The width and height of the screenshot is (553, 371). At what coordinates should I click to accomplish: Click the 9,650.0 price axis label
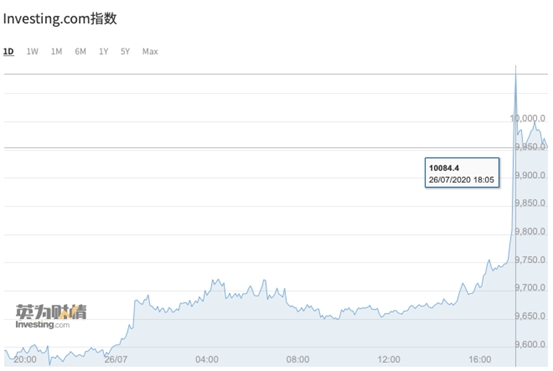point(530,316)
